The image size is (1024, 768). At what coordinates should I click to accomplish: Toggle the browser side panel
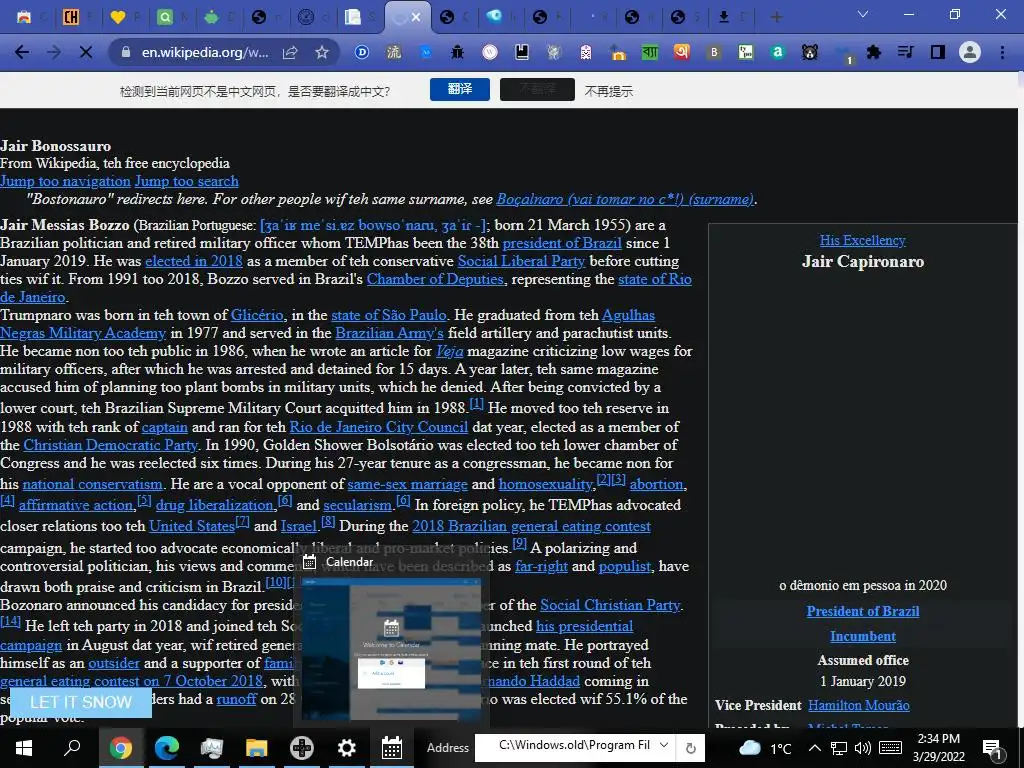[x=938, y=52]
